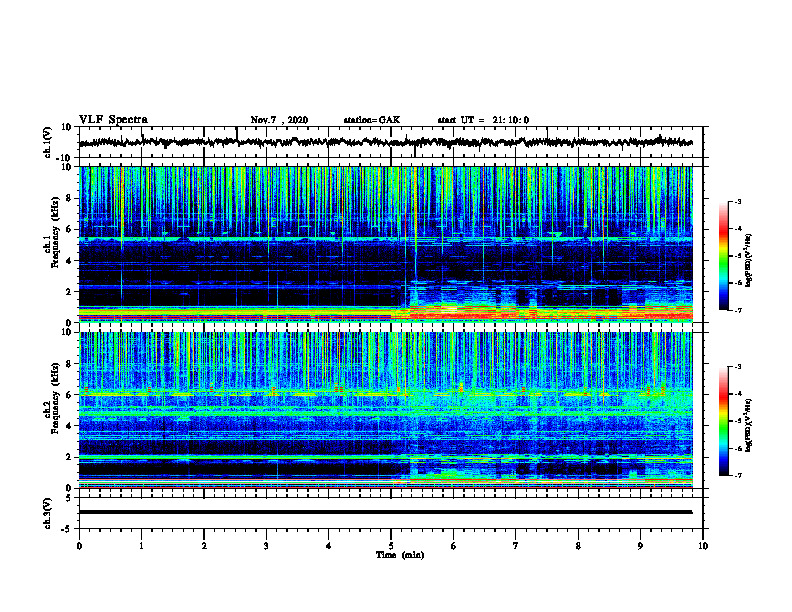Click the ch.1 voltage waveform trace
This screenshot has width=792, height=612.
click(x=385, y=142)
